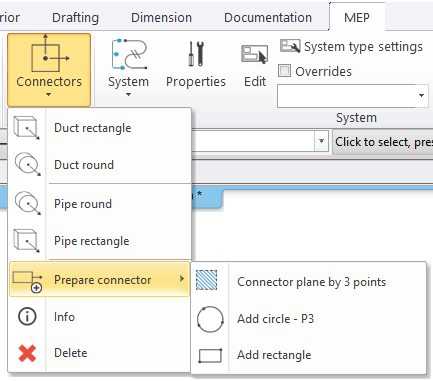Screen dimensions: 433x381
Task: Select the hatched connector plane icon
Action: (x=207, y=280)
